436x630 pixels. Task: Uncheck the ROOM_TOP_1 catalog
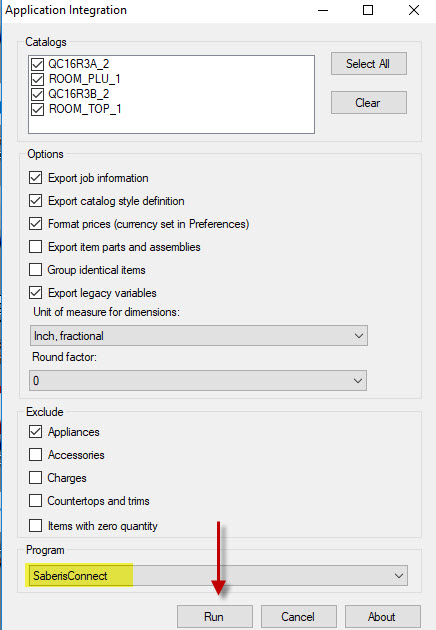37,109
